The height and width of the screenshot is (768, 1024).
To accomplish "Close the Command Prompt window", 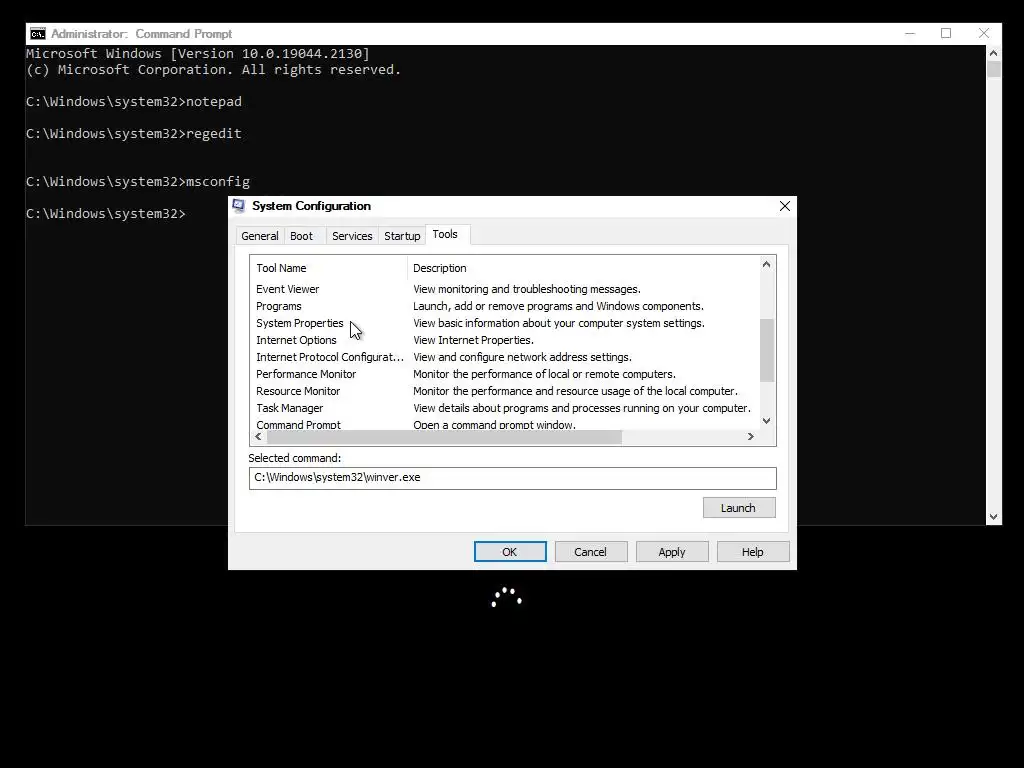I will click(x=984, y=33).
